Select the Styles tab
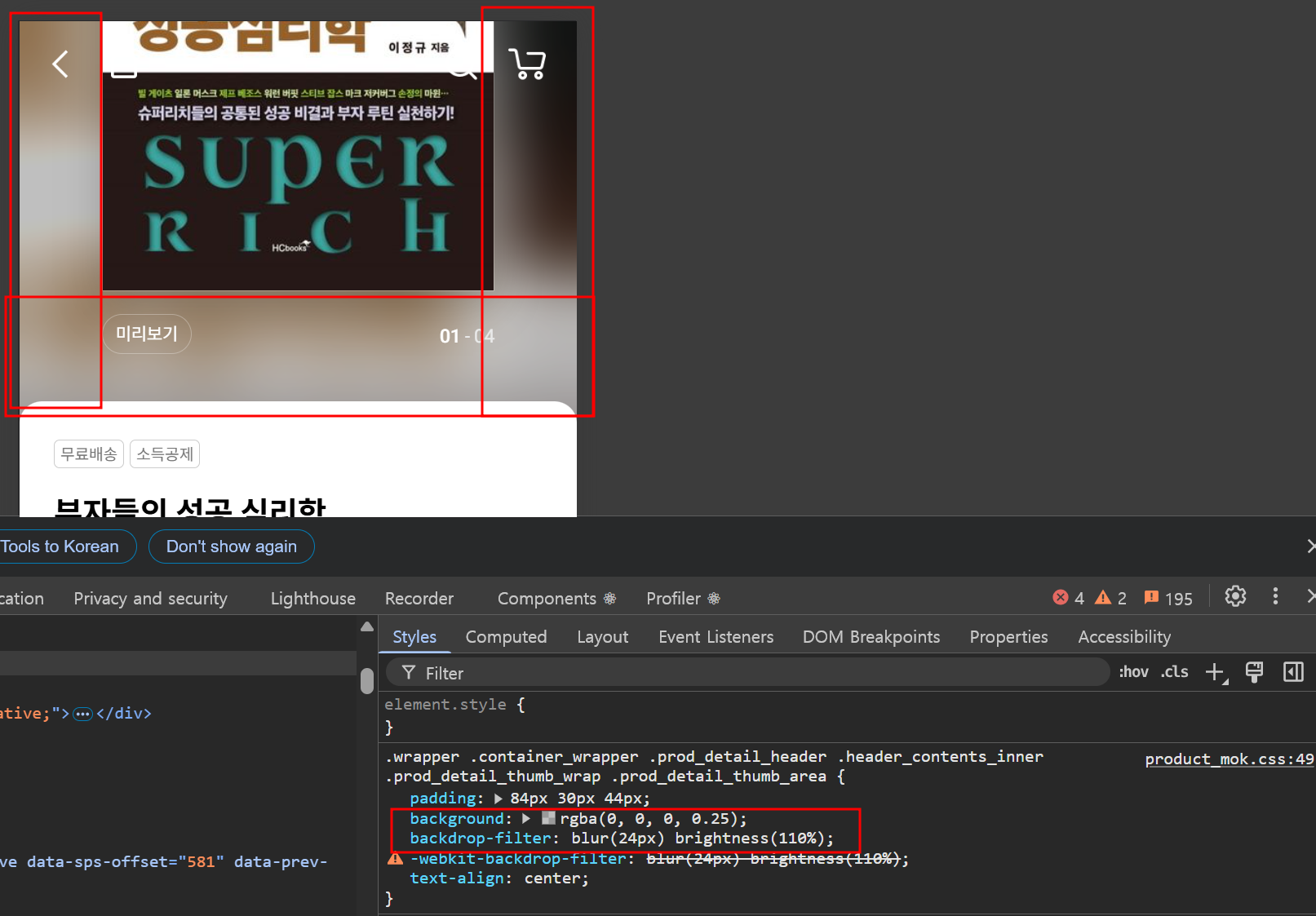Viewport: 1316px width, 916px height. coord(414,637)
